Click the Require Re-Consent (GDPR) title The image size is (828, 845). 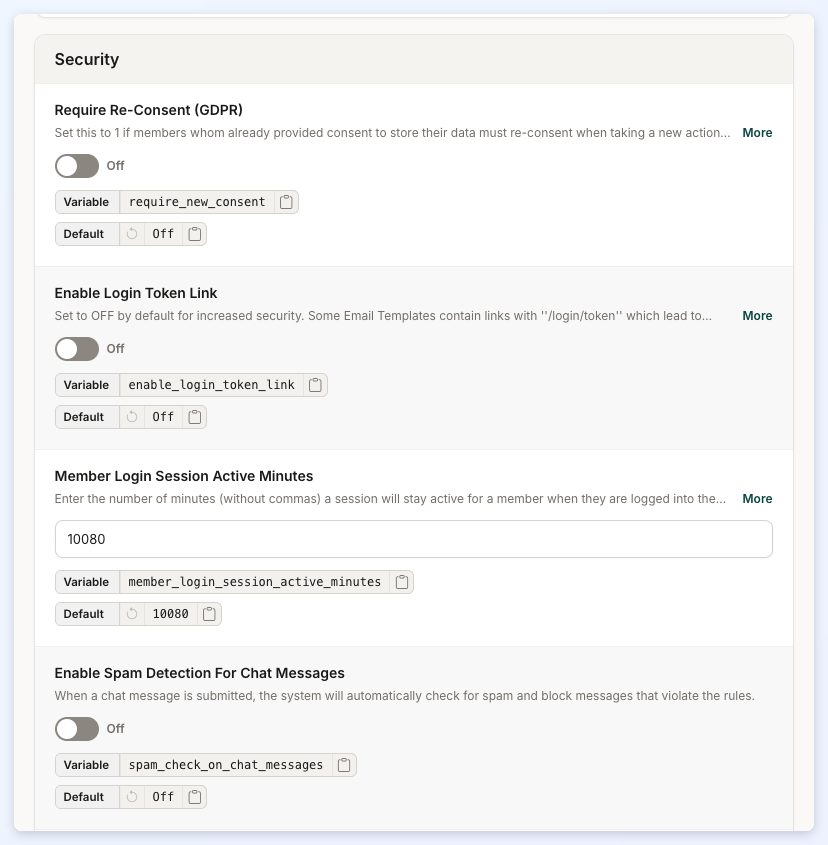[x=149, y=110]
